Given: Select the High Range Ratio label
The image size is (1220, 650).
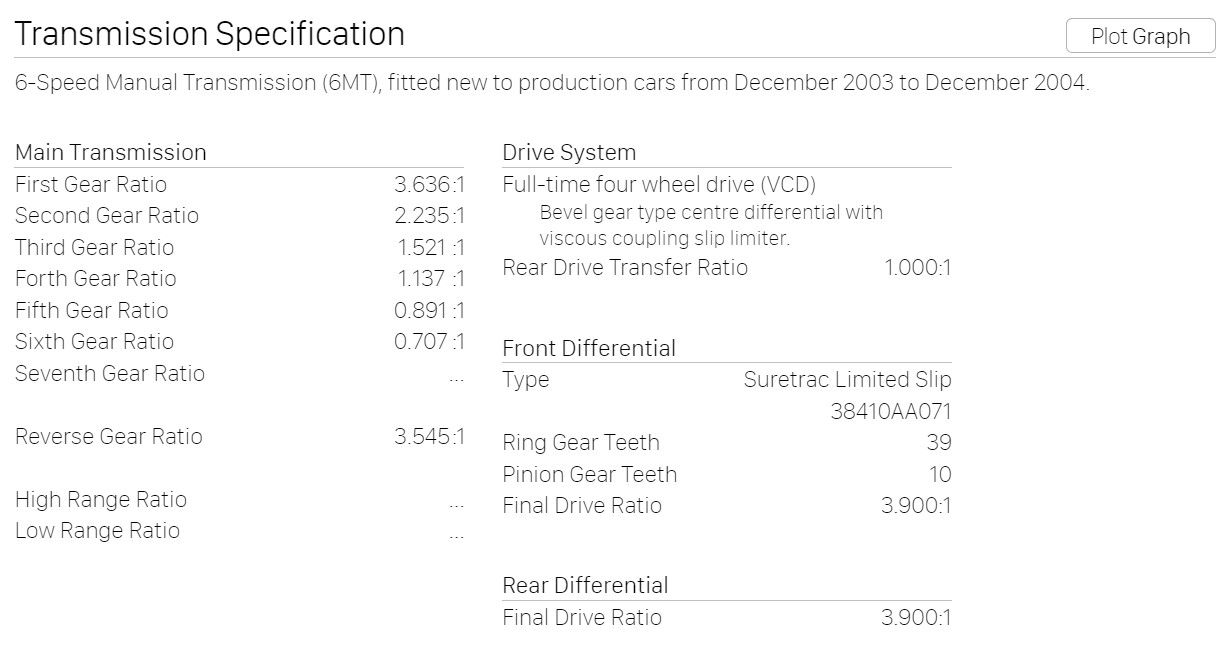Looking at the screenshot, I should (x=101, y=499).
